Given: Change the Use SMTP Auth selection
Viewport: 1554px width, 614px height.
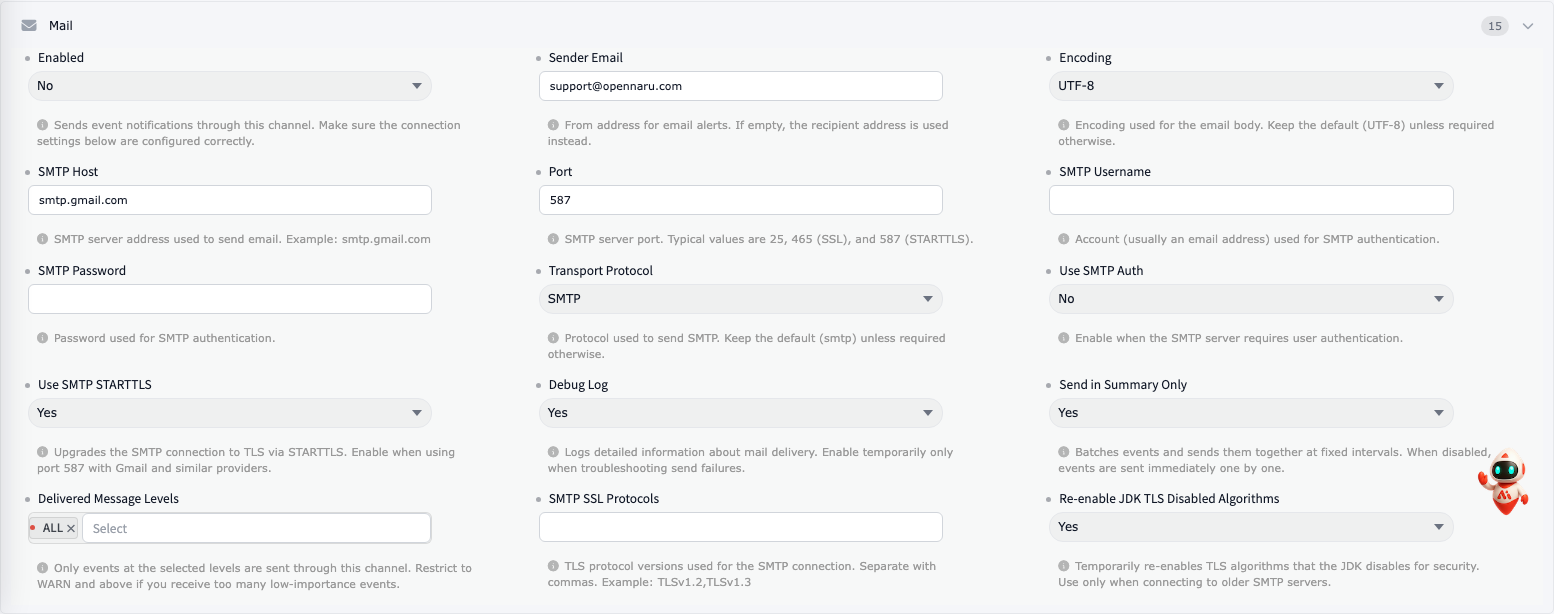Looking at the screenshot, I should click(x=1251, y=299).
